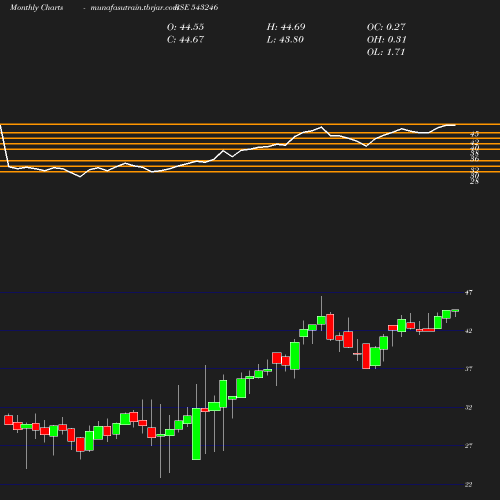Viewport: 500px width, 500px height.
Task: Select the "OL: 1.71" reading
Action: 386,52
